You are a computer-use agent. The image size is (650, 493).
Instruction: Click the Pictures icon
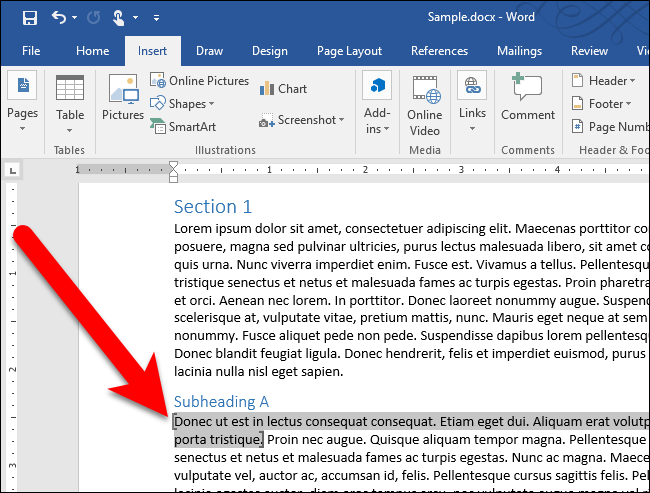pos(123,98)
